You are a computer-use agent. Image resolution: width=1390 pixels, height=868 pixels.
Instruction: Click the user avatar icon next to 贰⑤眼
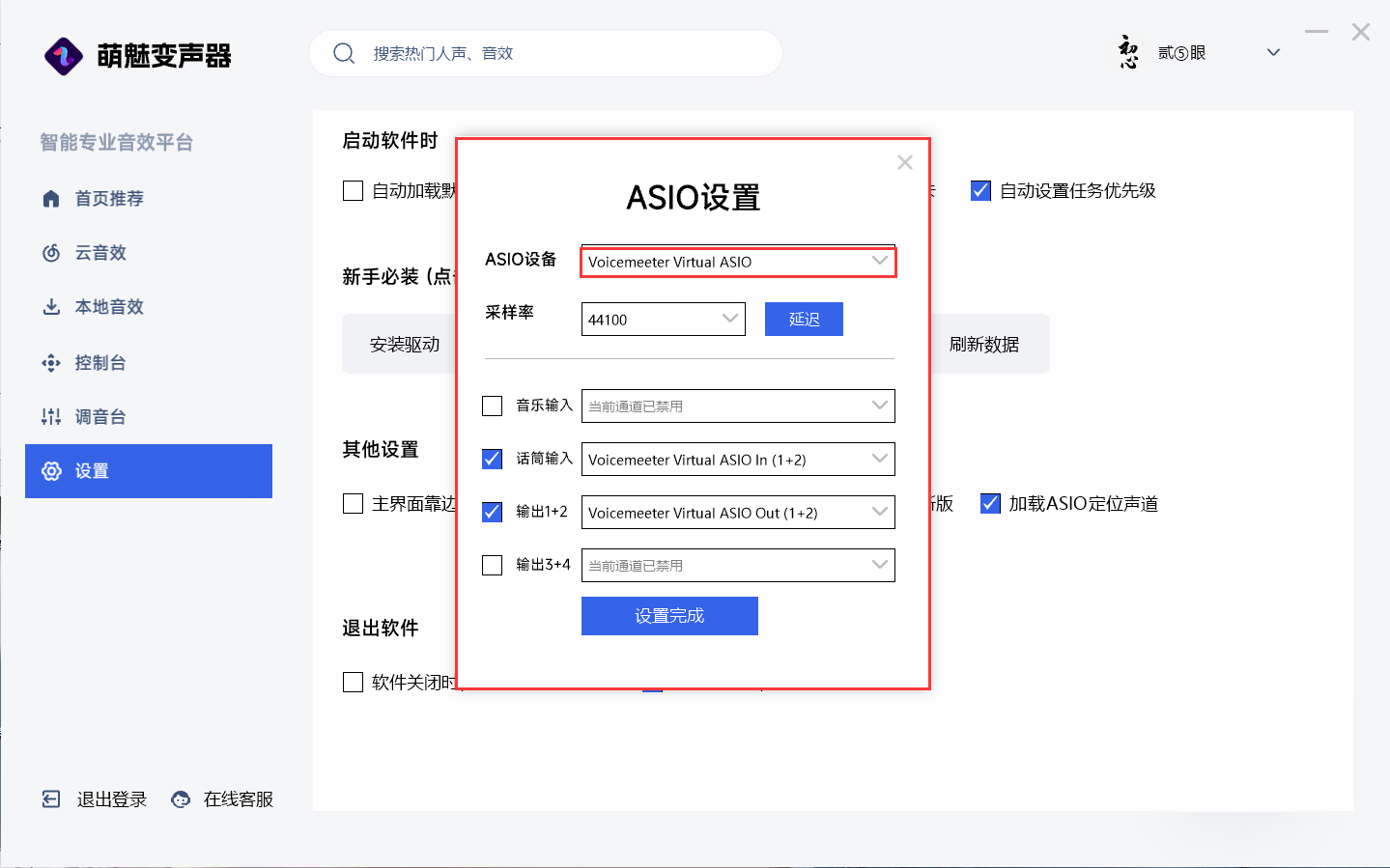pyautogui.click(x=1128, y=52)
